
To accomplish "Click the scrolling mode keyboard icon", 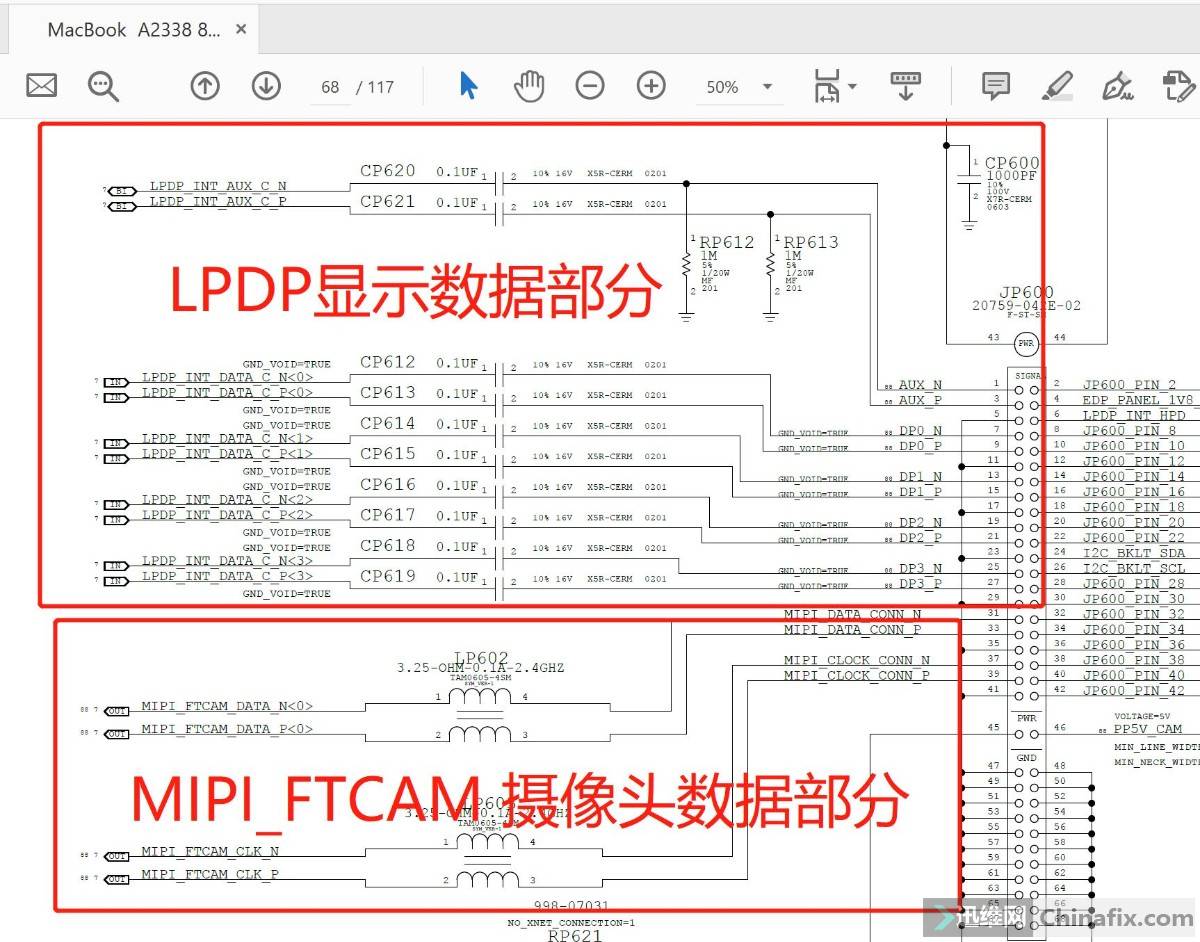I will coord(905,86).
